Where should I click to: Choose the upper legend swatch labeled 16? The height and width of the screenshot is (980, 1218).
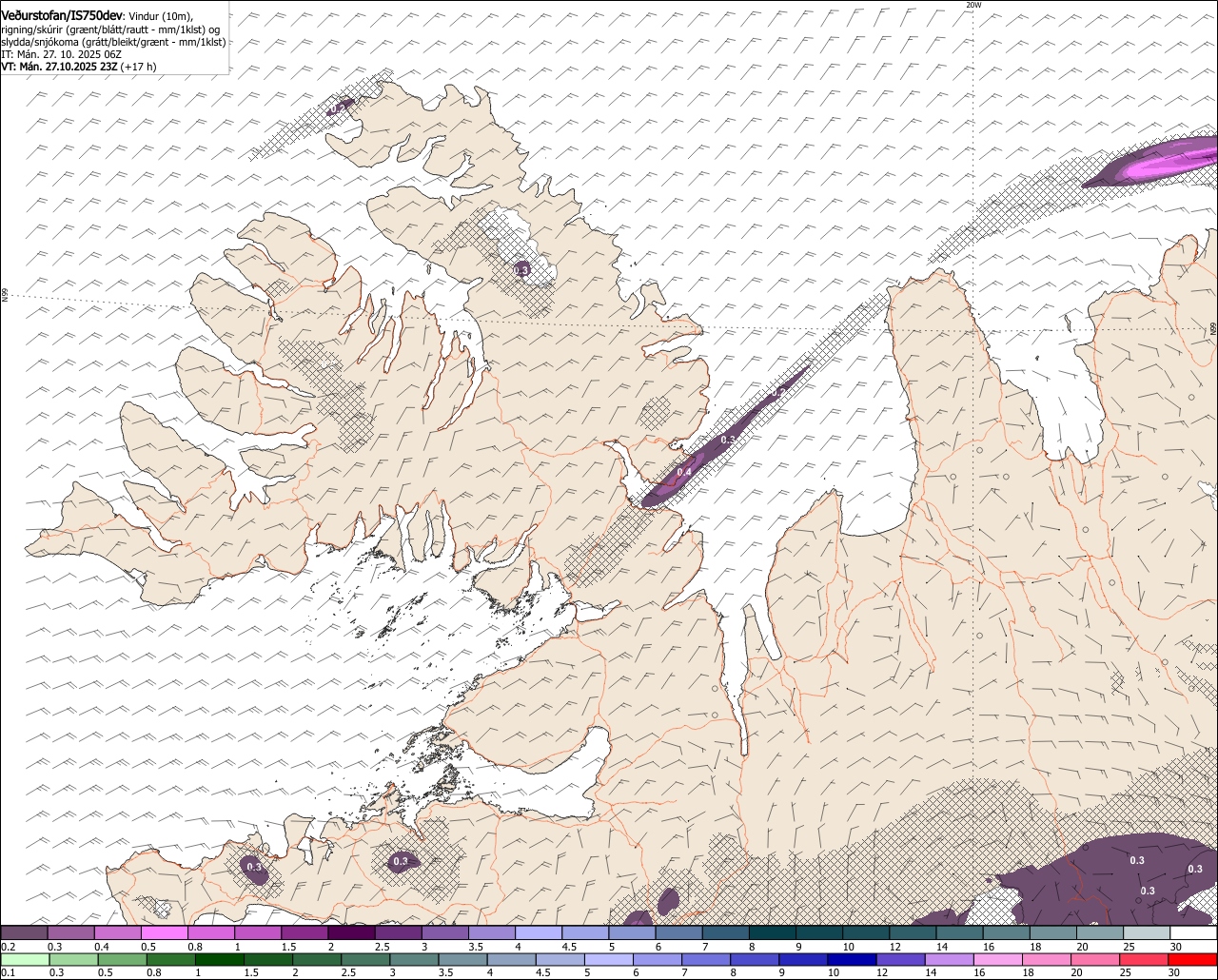pyautogui.click(x=1007, y=932)
